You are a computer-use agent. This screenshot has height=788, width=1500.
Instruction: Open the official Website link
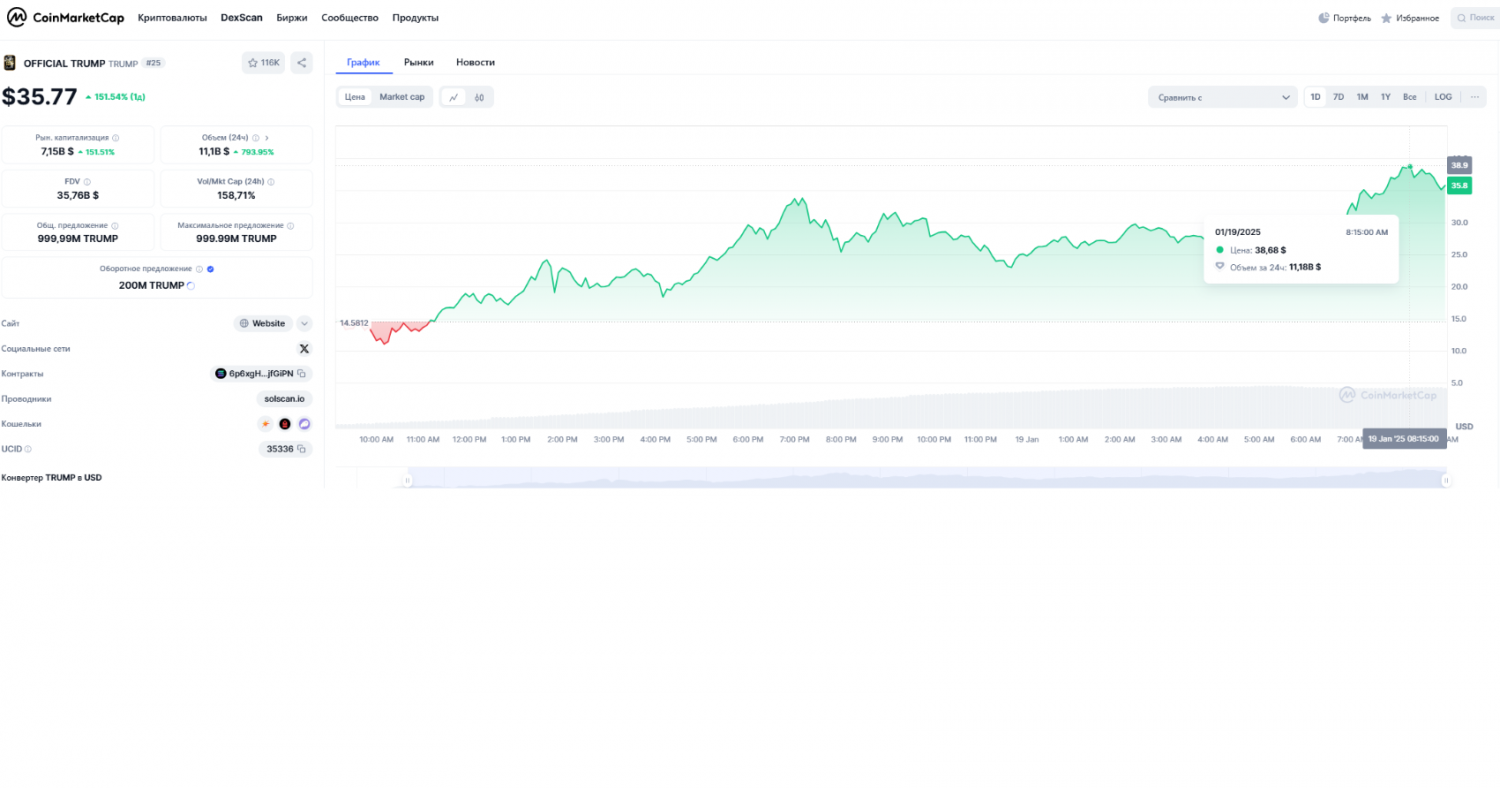(263, 323)
